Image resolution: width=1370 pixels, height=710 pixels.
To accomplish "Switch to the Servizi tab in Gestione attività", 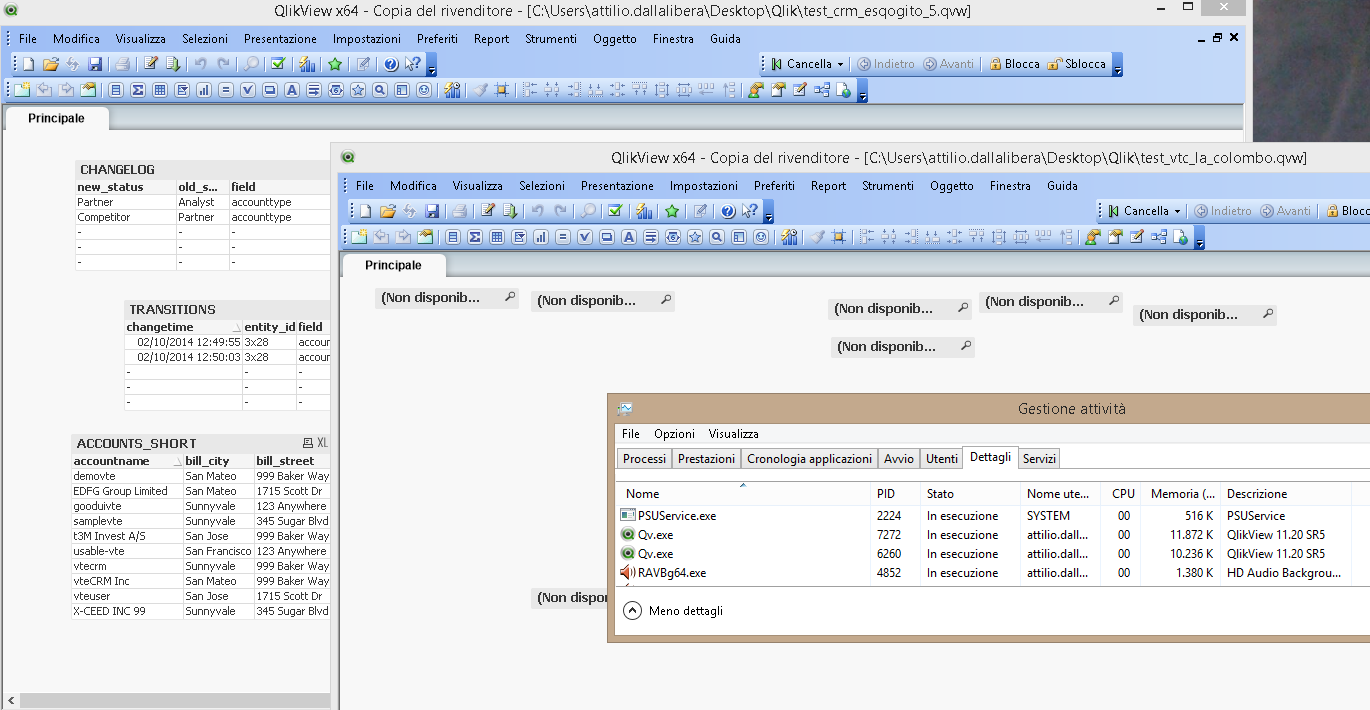I will pyautogui.click(x=1039, y=458).
